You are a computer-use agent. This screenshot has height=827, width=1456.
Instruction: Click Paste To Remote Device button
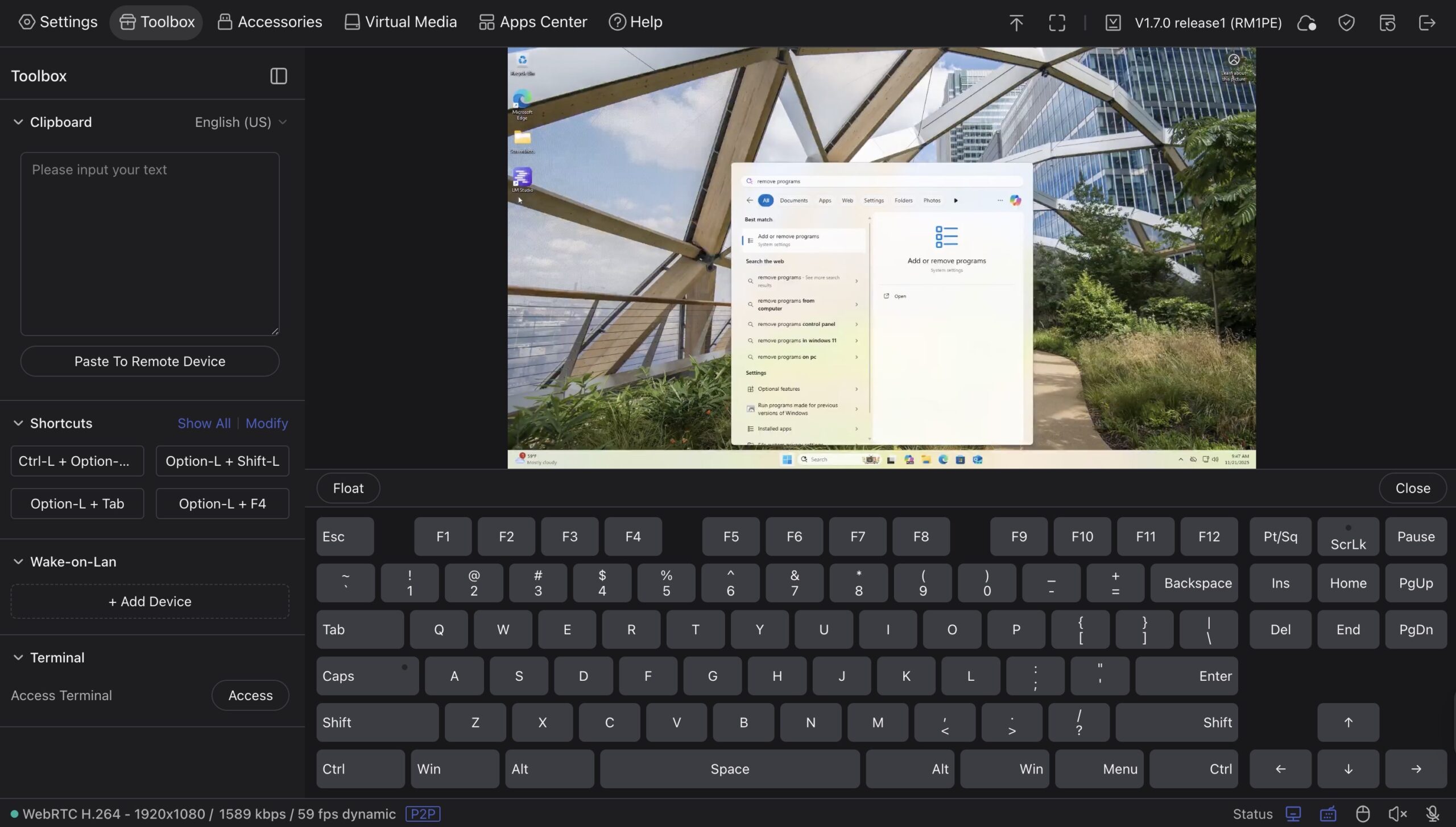pyautogui.click(x=150, y=361)
